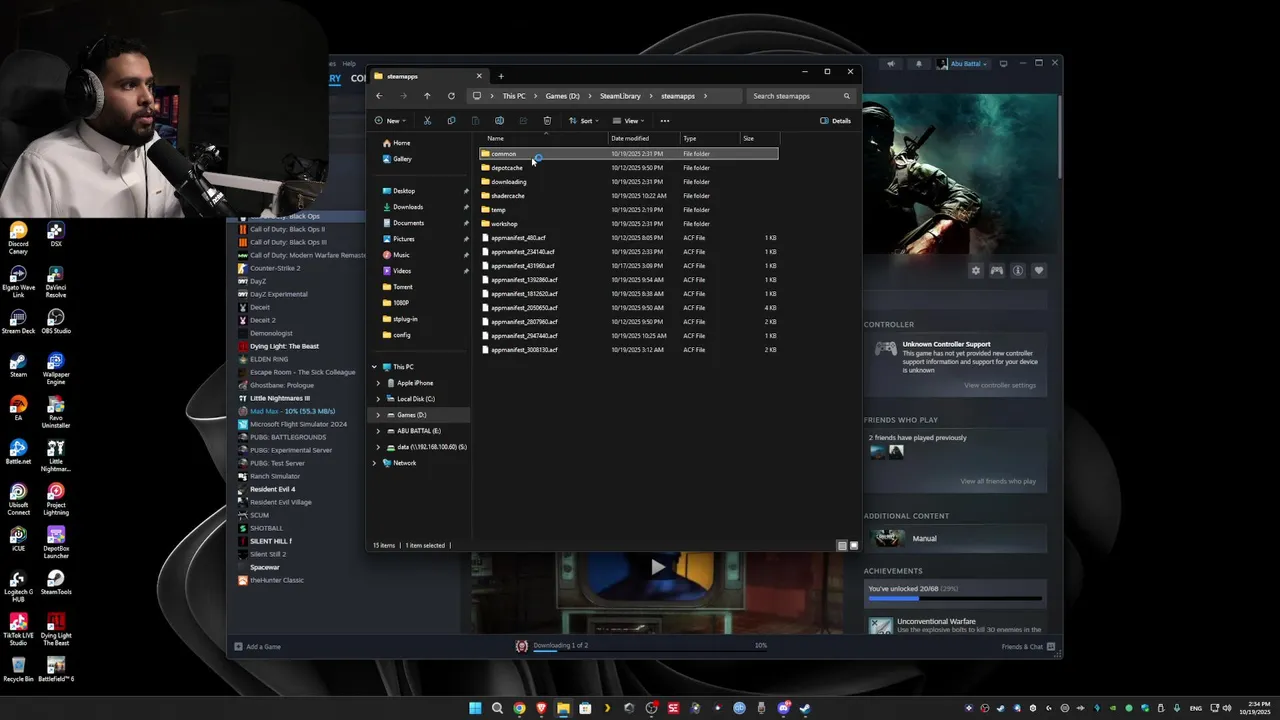Delete the selected item with the trash icon
Screen dimensions: 1280x720
pos(547,121)
